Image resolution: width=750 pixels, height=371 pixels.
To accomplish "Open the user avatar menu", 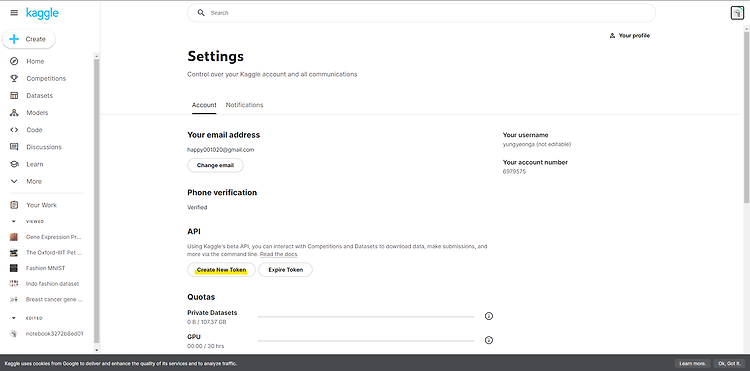I will click(737, 13).
